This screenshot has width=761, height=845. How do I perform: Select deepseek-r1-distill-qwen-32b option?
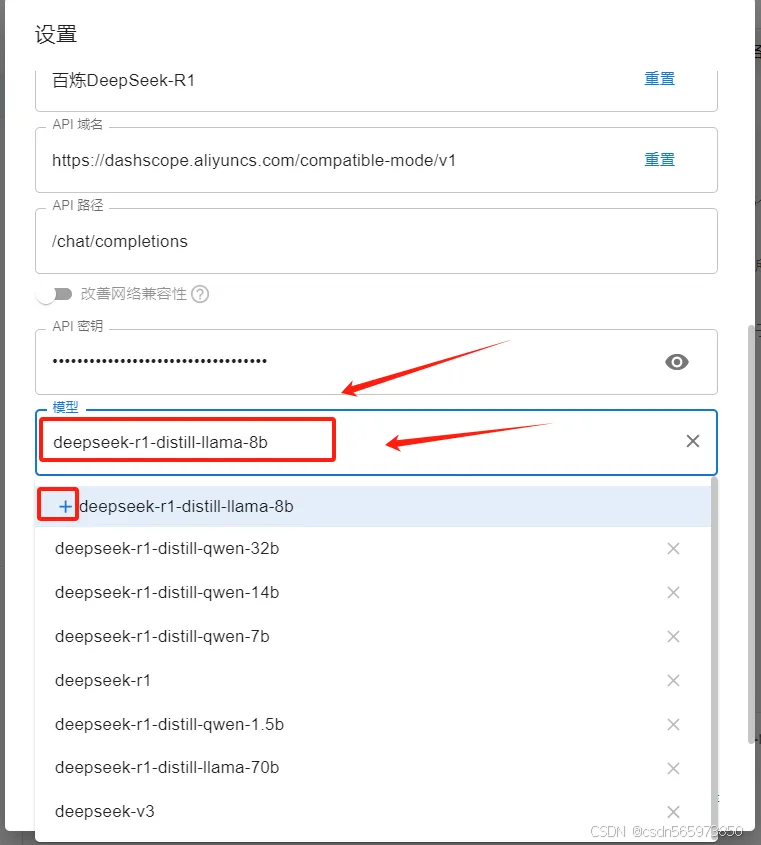click(373, 549)
